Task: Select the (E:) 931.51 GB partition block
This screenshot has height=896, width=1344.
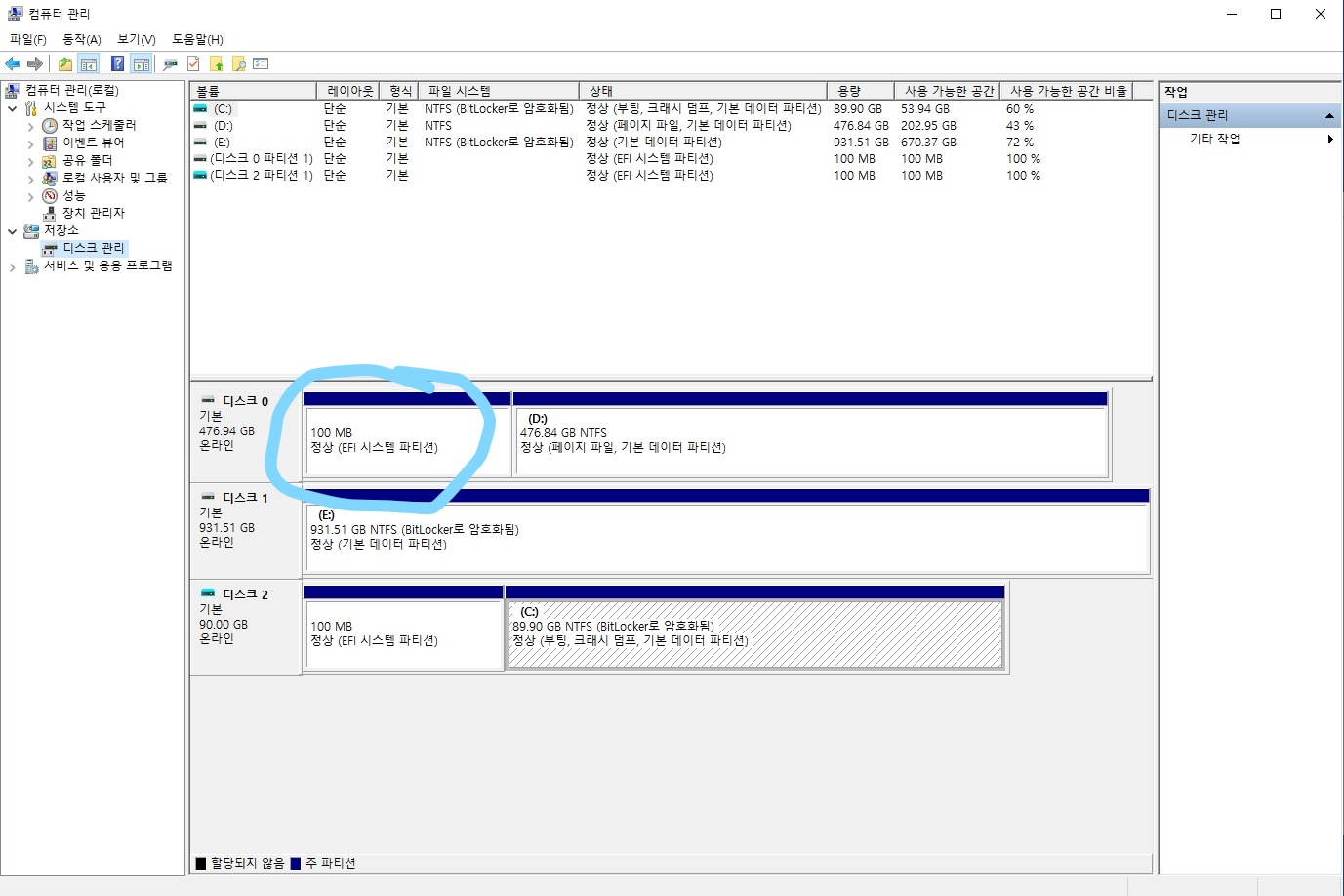Action: pos(726,531)
